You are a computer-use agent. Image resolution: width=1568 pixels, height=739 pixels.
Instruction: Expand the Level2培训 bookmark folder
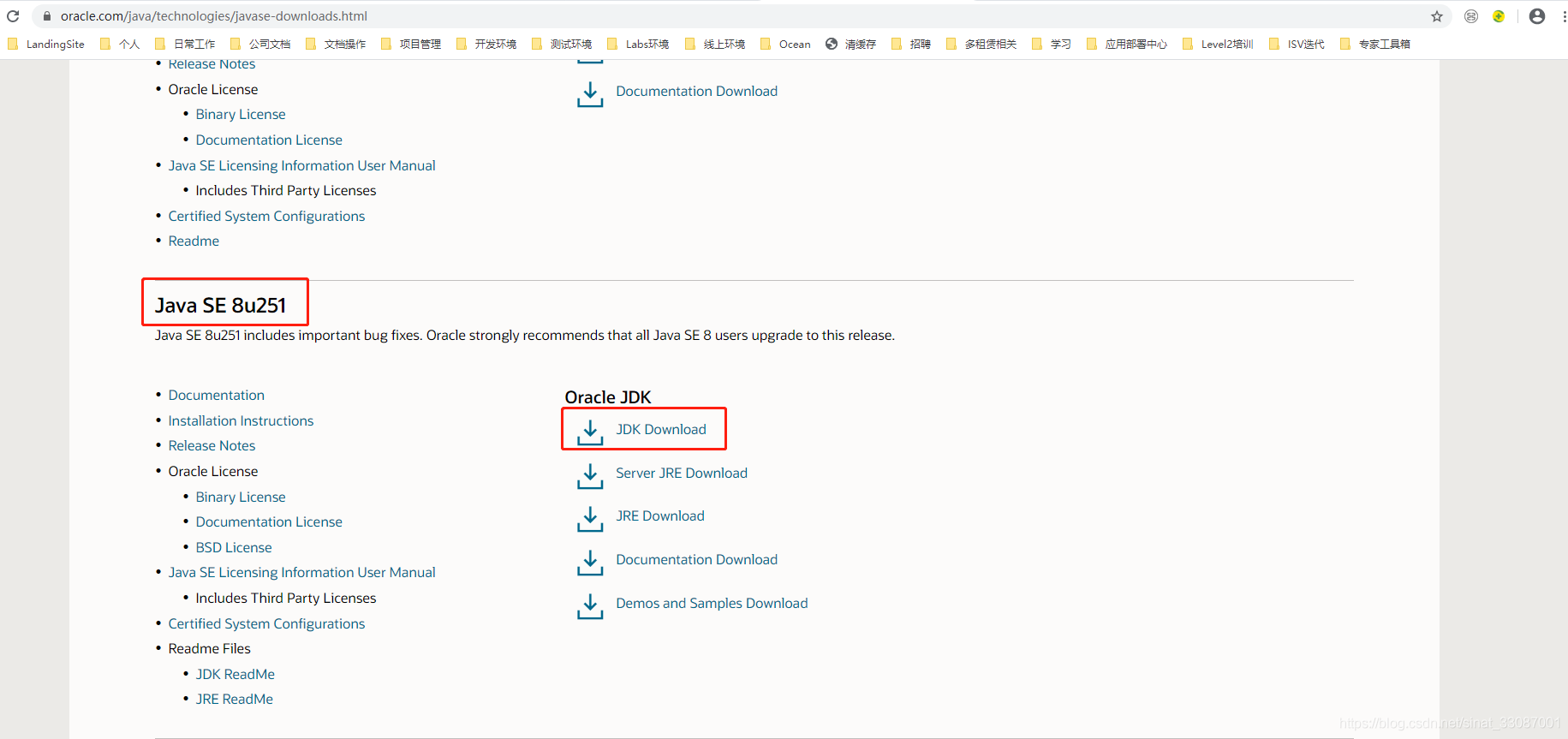[x=1218, y=45]
